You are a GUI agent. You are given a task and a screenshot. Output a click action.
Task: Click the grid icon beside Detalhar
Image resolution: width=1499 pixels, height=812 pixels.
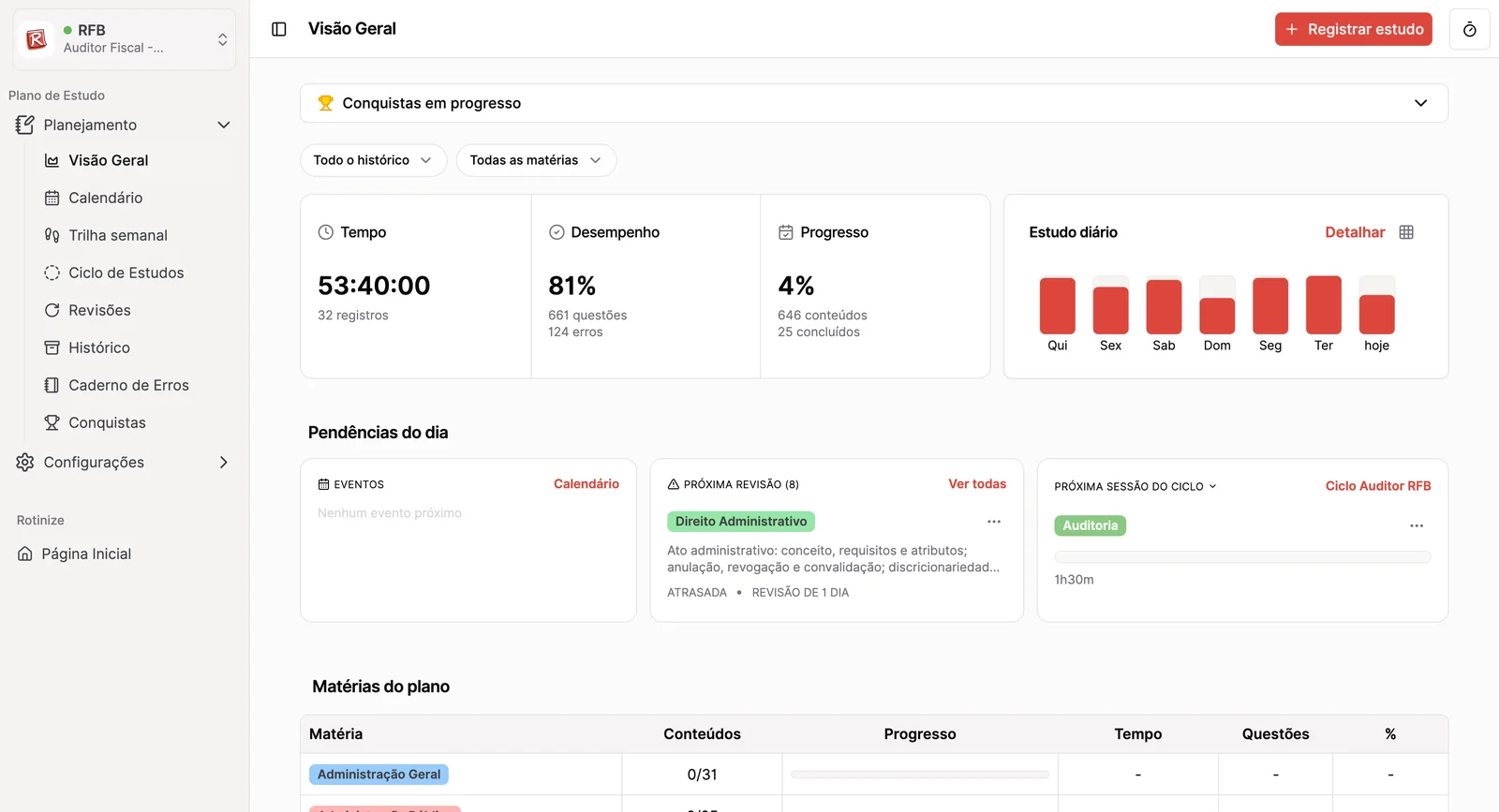click(1406, 232)
